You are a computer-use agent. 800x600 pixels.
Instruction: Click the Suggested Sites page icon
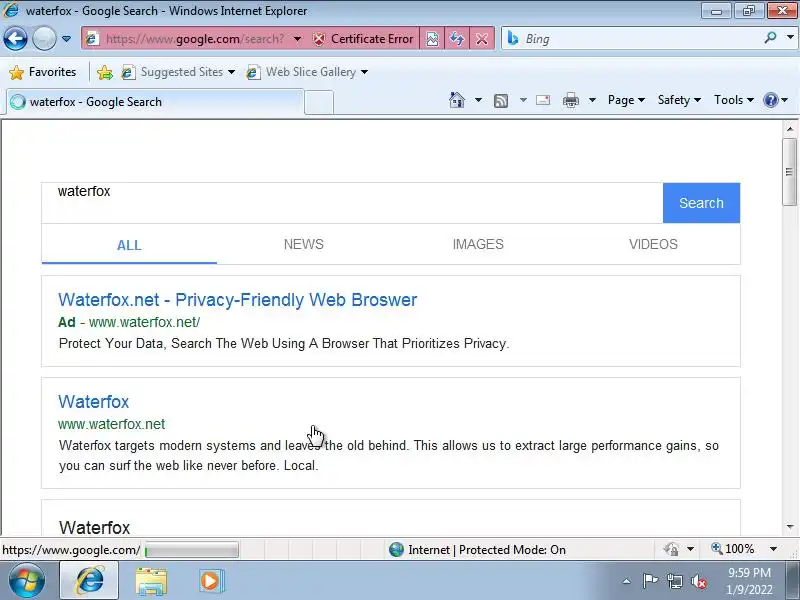click(x=128, y=72)
